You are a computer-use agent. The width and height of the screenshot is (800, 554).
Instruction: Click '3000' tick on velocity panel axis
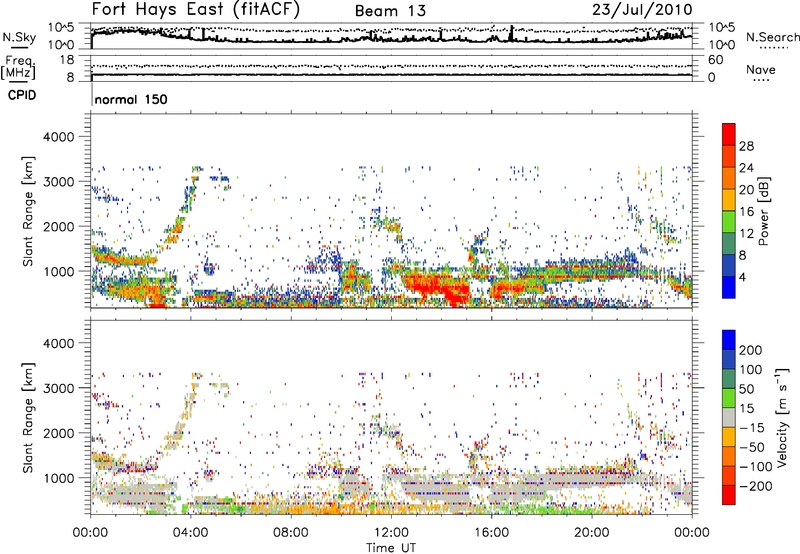[59, 388]
